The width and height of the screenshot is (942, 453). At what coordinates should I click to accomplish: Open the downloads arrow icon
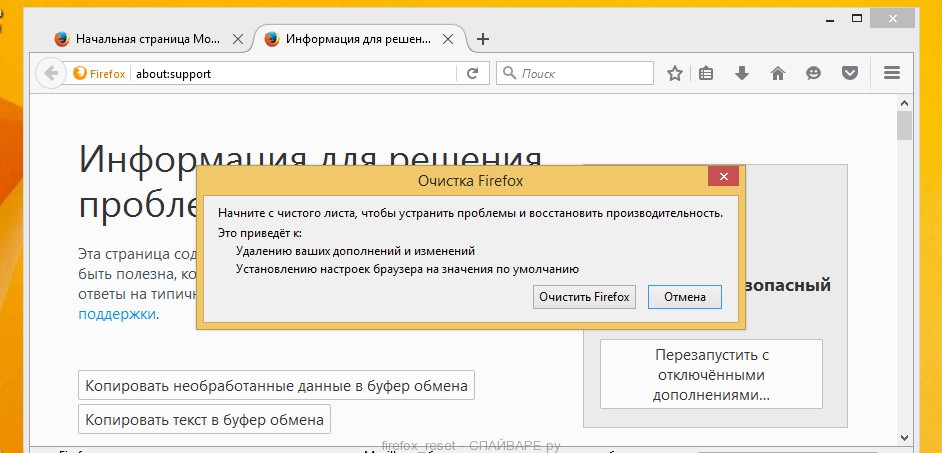point(742,73)
